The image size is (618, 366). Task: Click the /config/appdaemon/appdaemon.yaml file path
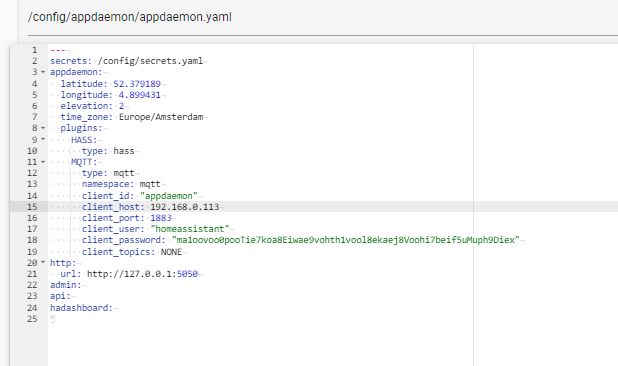(130, 17)
